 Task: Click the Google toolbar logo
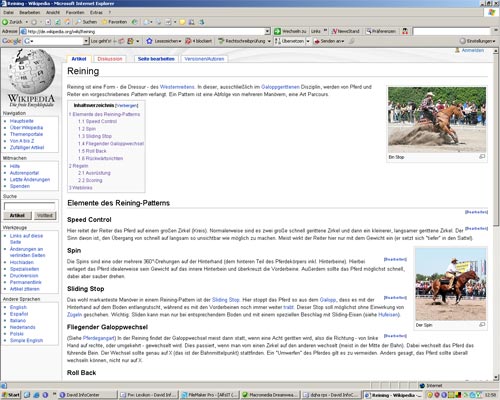12,41
